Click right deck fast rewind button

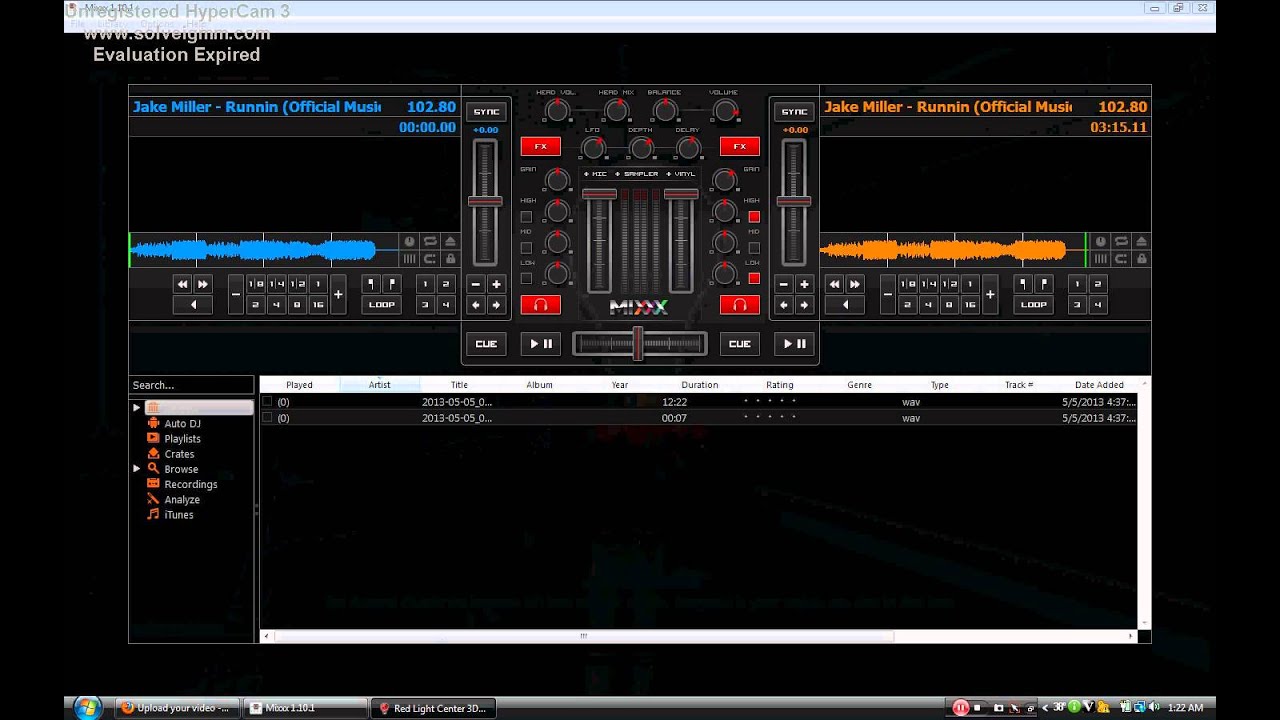pyautogui.click(x=834, y=284)
